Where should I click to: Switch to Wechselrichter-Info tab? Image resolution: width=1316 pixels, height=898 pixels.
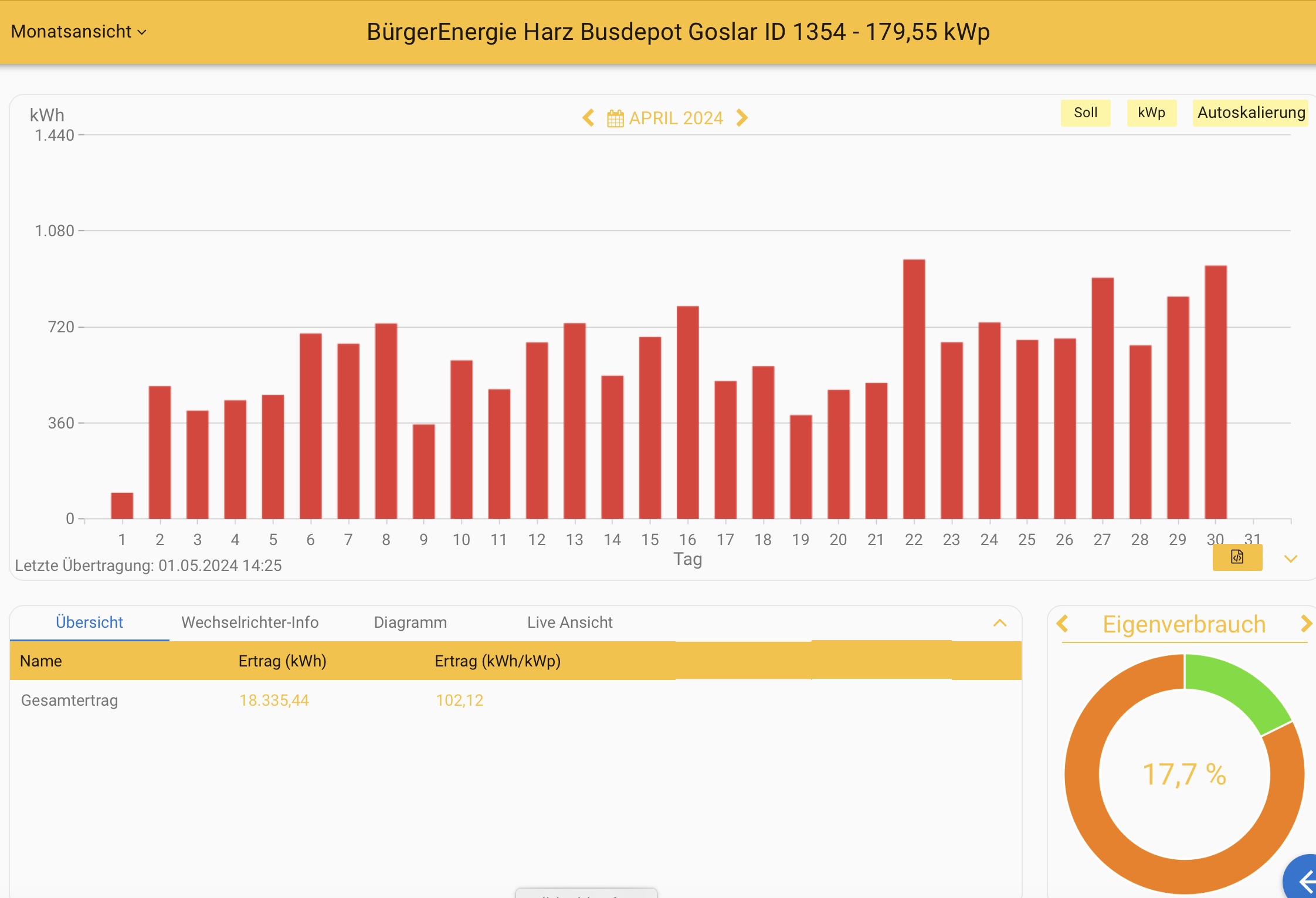click(x=250, y=623)
